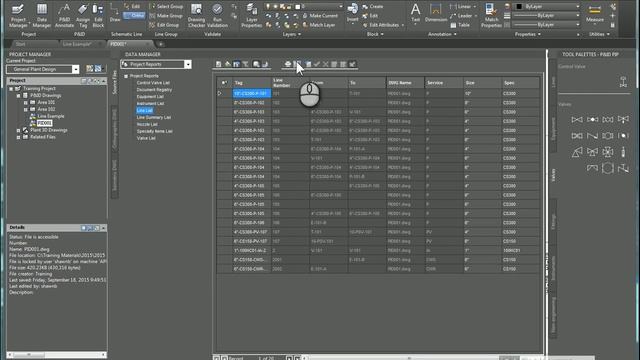Screen dimensions: 640x360
Task: Click the Tag column header
Action: tap(251, 83)
